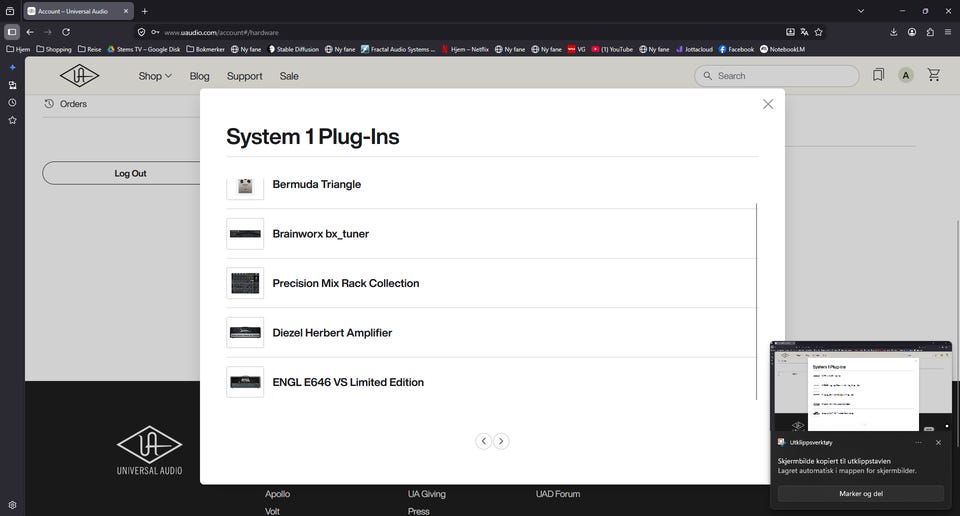Click the plug-in list scrollbar
This screenshot has width=960, height=516.
[757, 301]
